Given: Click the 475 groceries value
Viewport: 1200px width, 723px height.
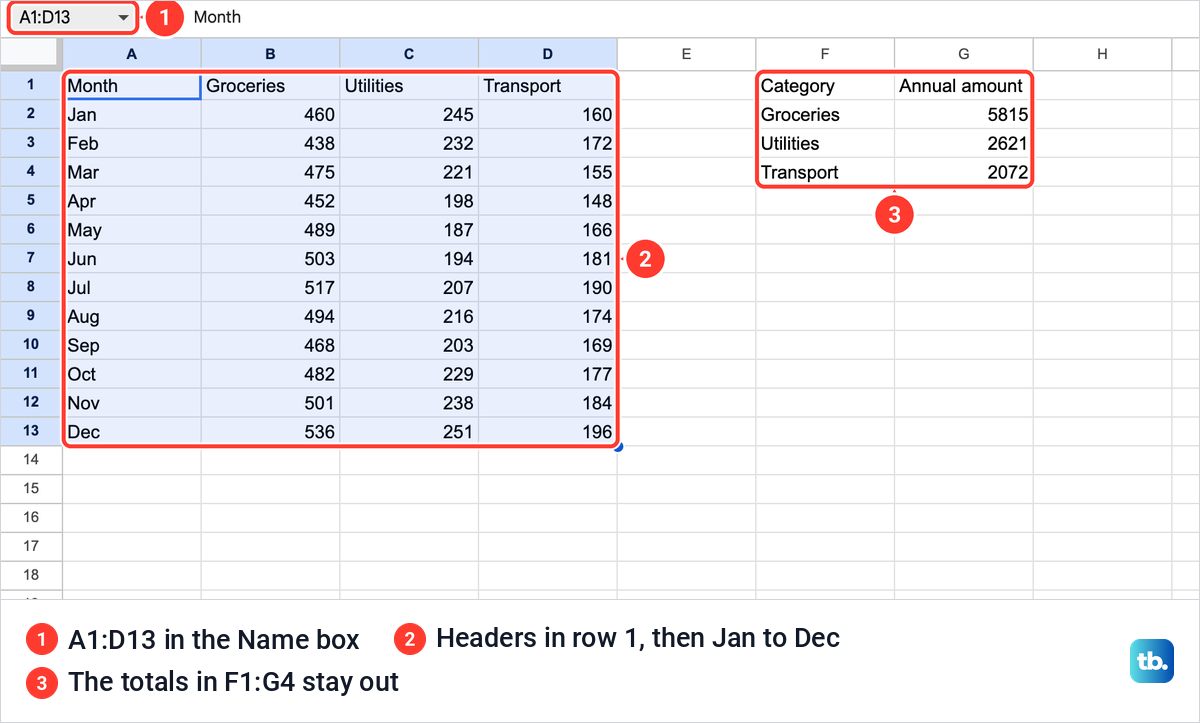Looking at the screenshot, I should click(x=270, y=173).
